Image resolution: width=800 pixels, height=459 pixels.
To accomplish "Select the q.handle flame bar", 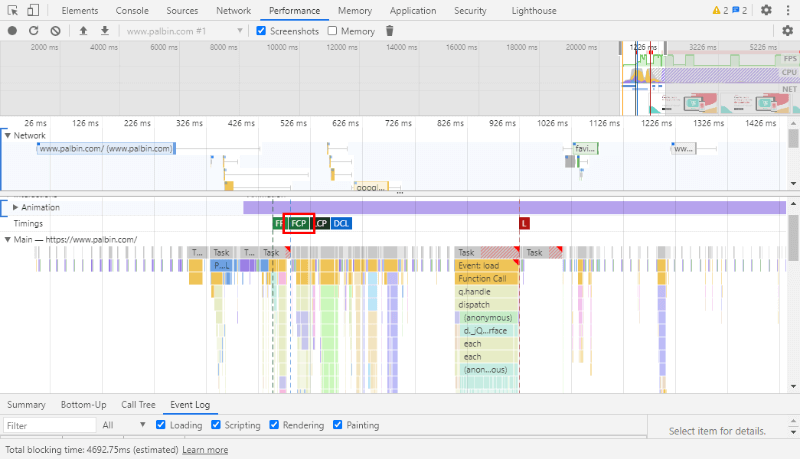I will tap(486, 292).
